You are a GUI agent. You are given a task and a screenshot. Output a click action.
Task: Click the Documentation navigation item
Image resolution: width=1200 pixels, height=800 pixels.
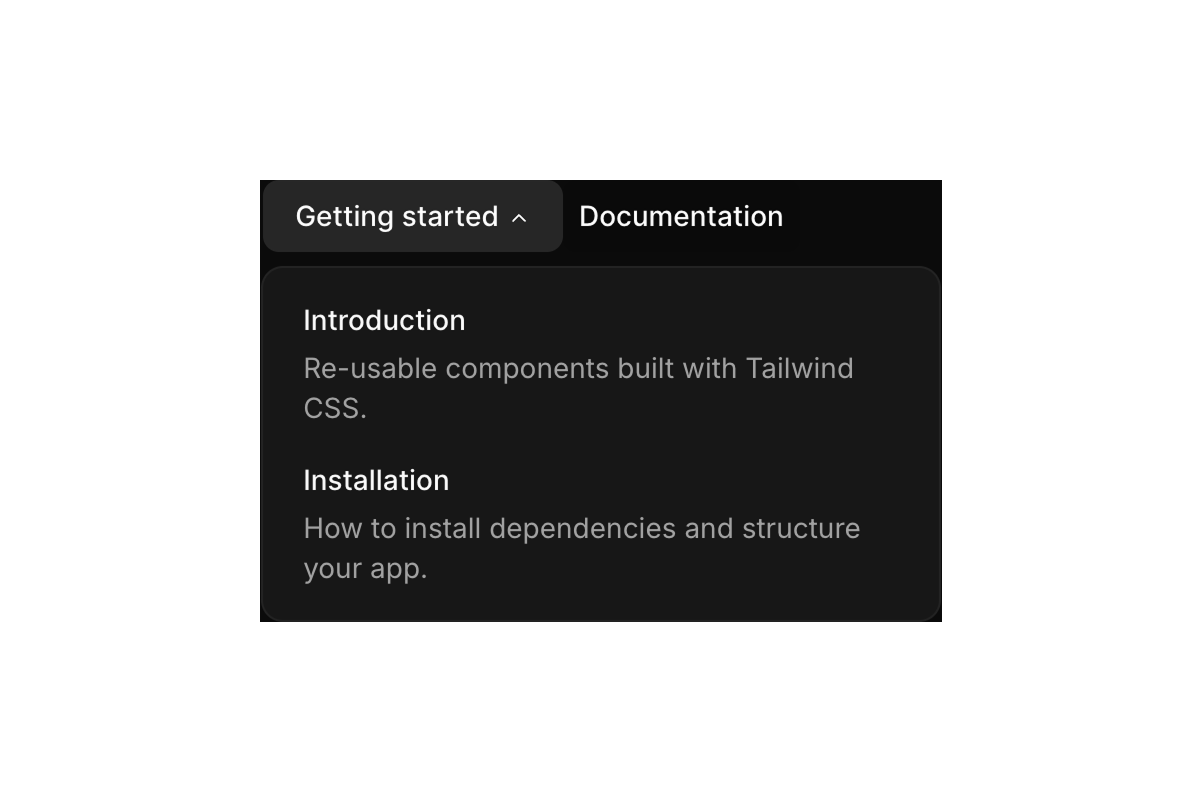point(680,216)
